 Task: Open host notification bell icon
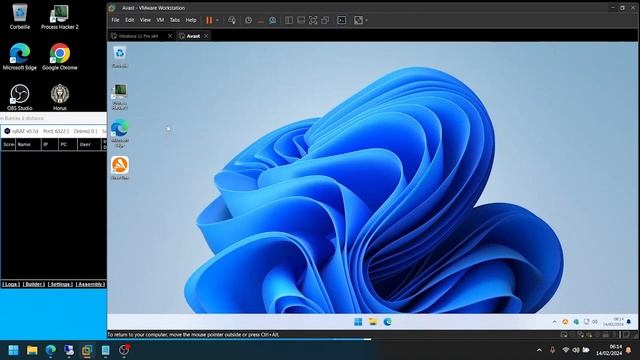(629, 350)
